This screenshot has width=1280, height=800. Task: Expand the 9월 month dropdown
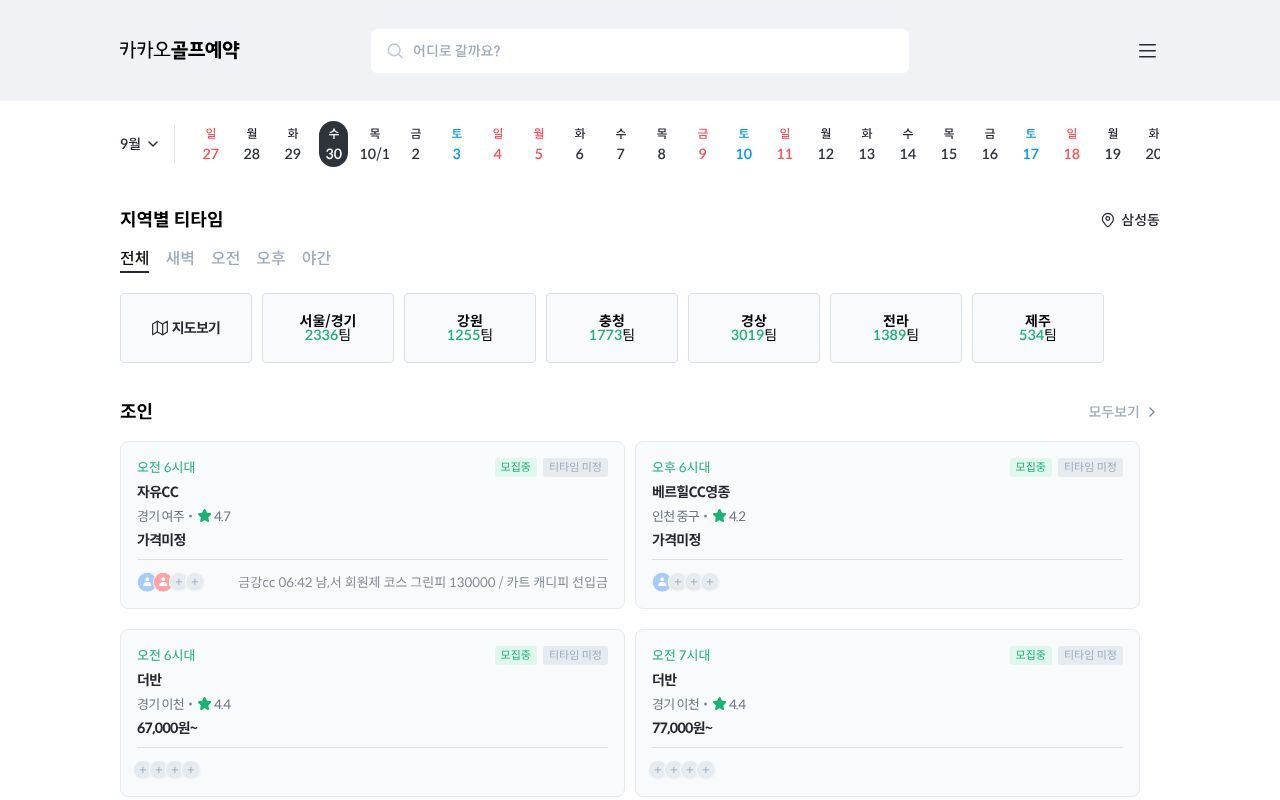(139, 144)
